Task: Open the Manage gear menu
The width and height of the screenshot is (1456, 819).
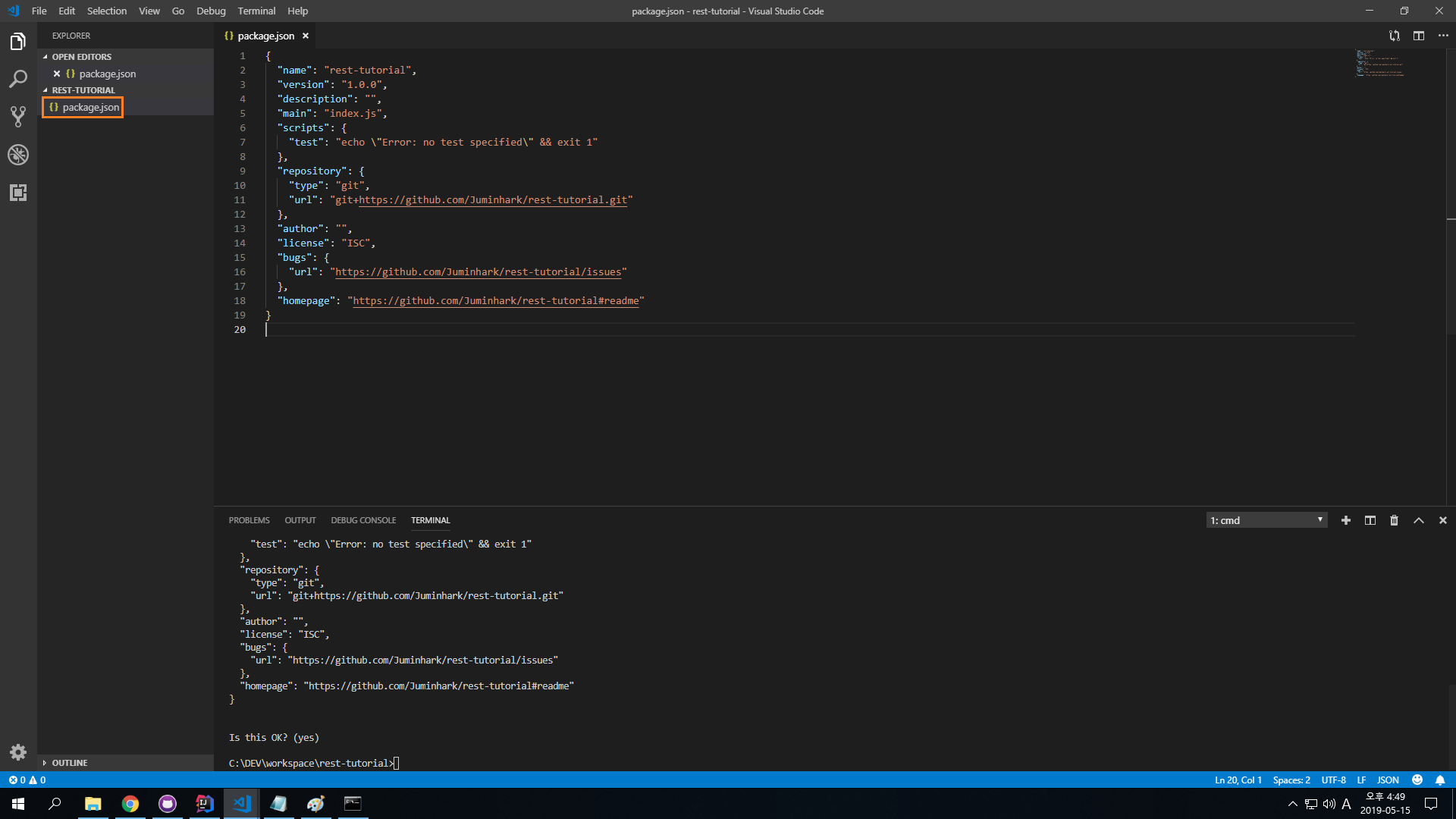Action: tap(18, 752)
